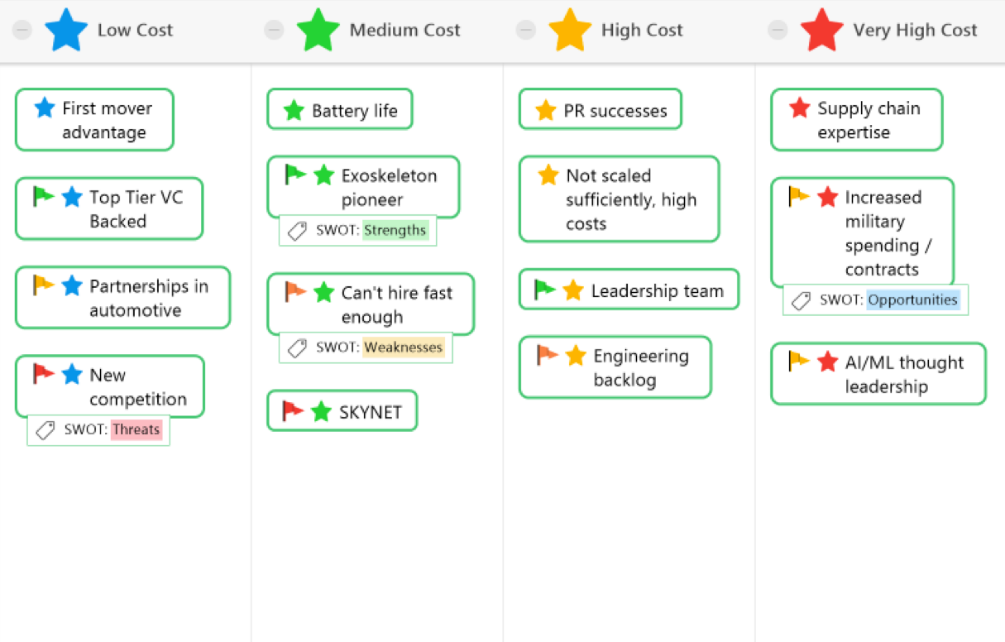
Task: Click the tag icon beside SWOT: Strengths
Action: tap(297, 231)
